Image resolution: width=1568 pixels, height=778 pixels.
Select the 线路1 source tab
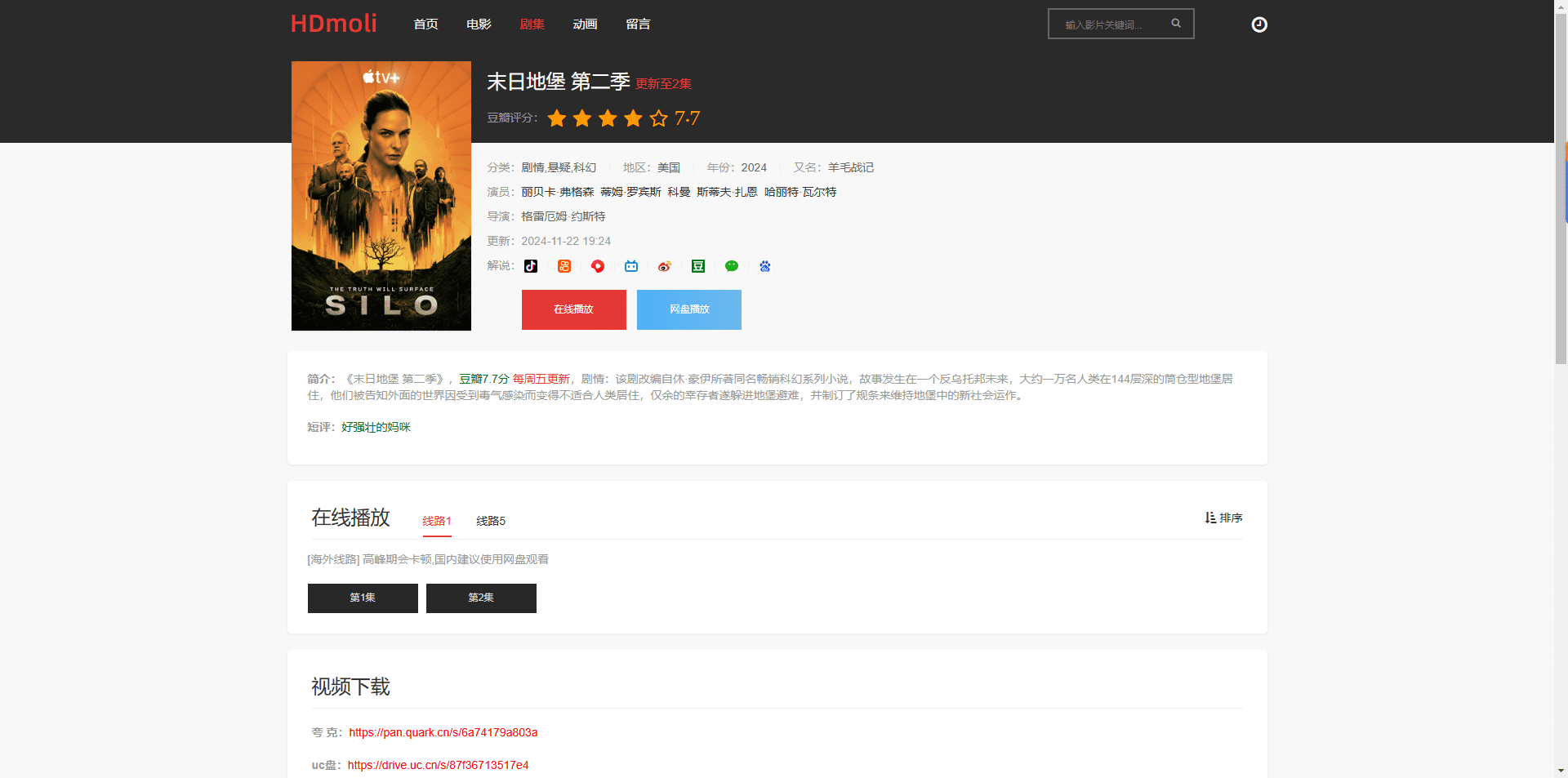[x=437, y=521]
